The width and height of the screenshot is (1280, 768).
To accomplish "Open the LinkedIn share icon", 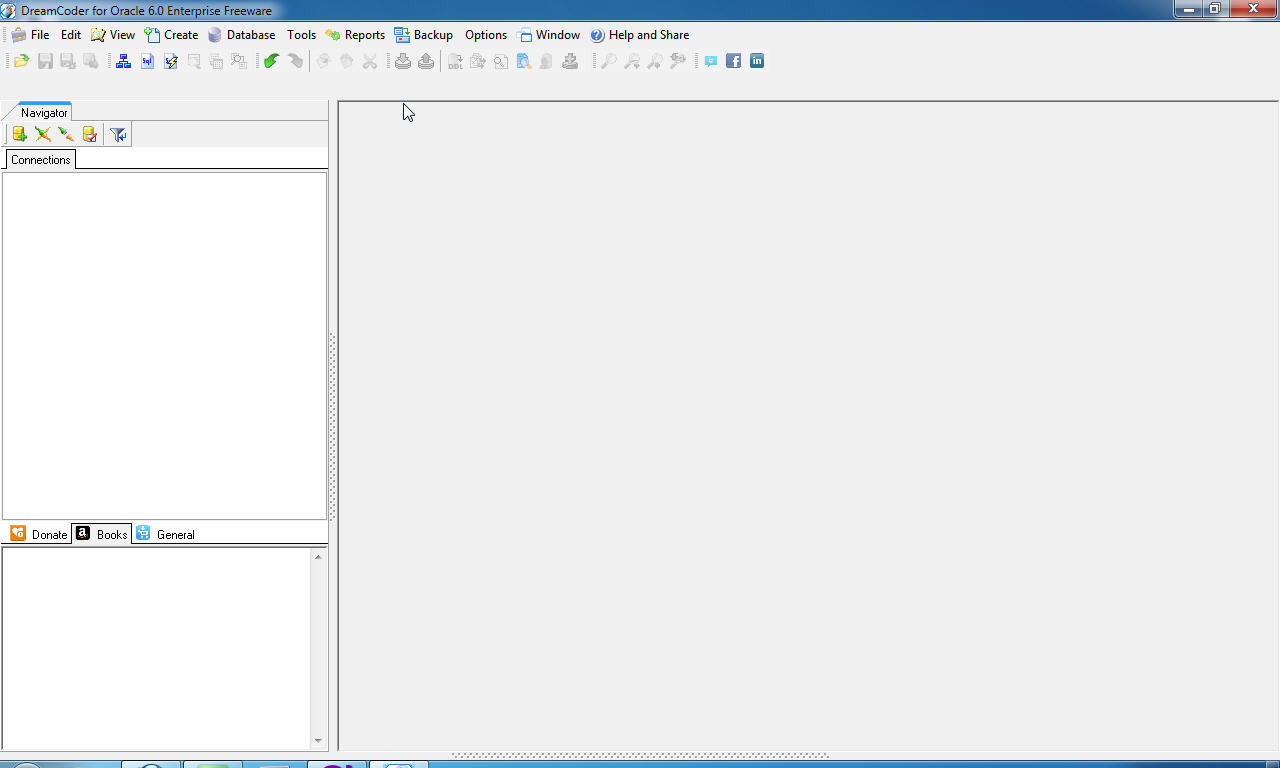I will tap(757, 61).
